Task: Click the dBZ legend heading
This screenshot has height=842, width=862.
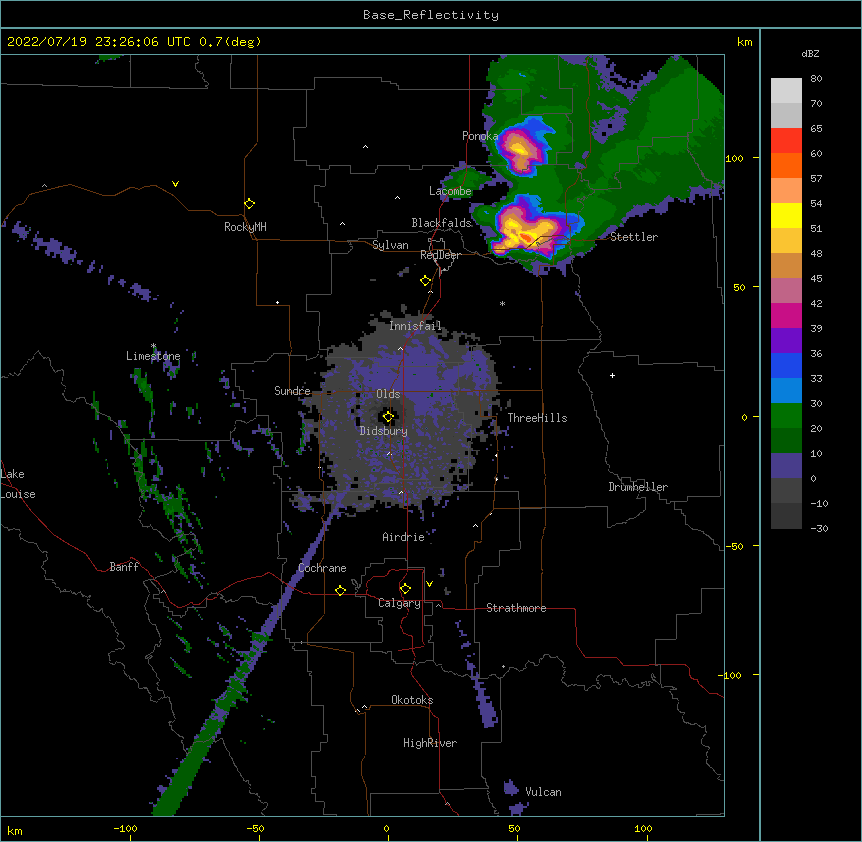Action: [810, 54]
